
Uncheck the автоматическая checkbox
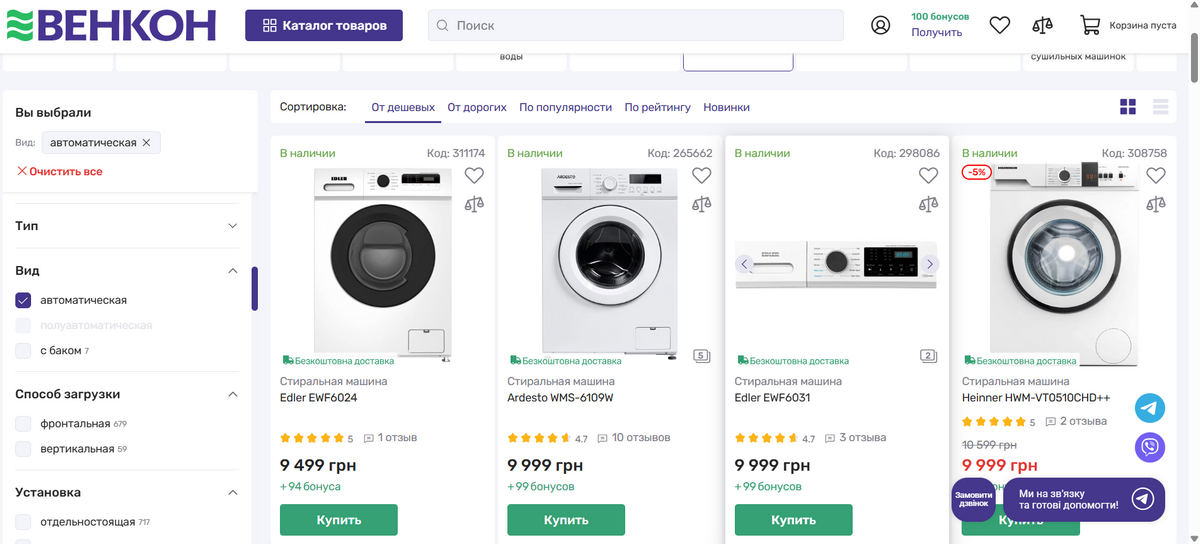click(24, 300)
